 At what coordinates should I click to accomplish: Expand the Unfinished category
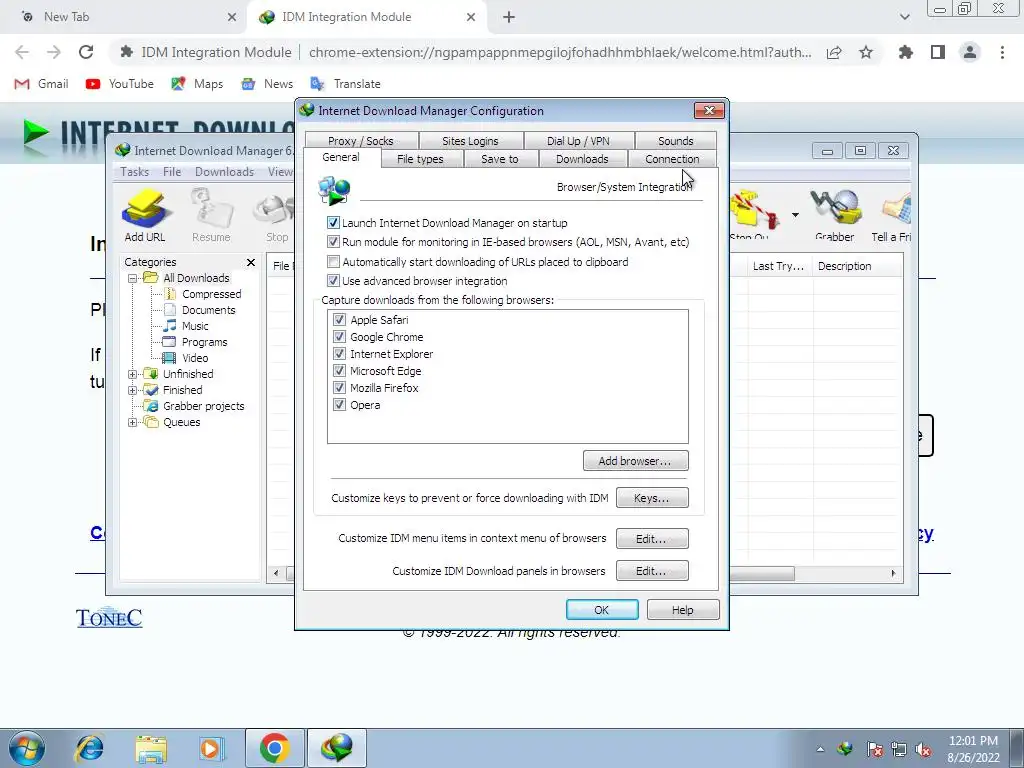[132, 374]
